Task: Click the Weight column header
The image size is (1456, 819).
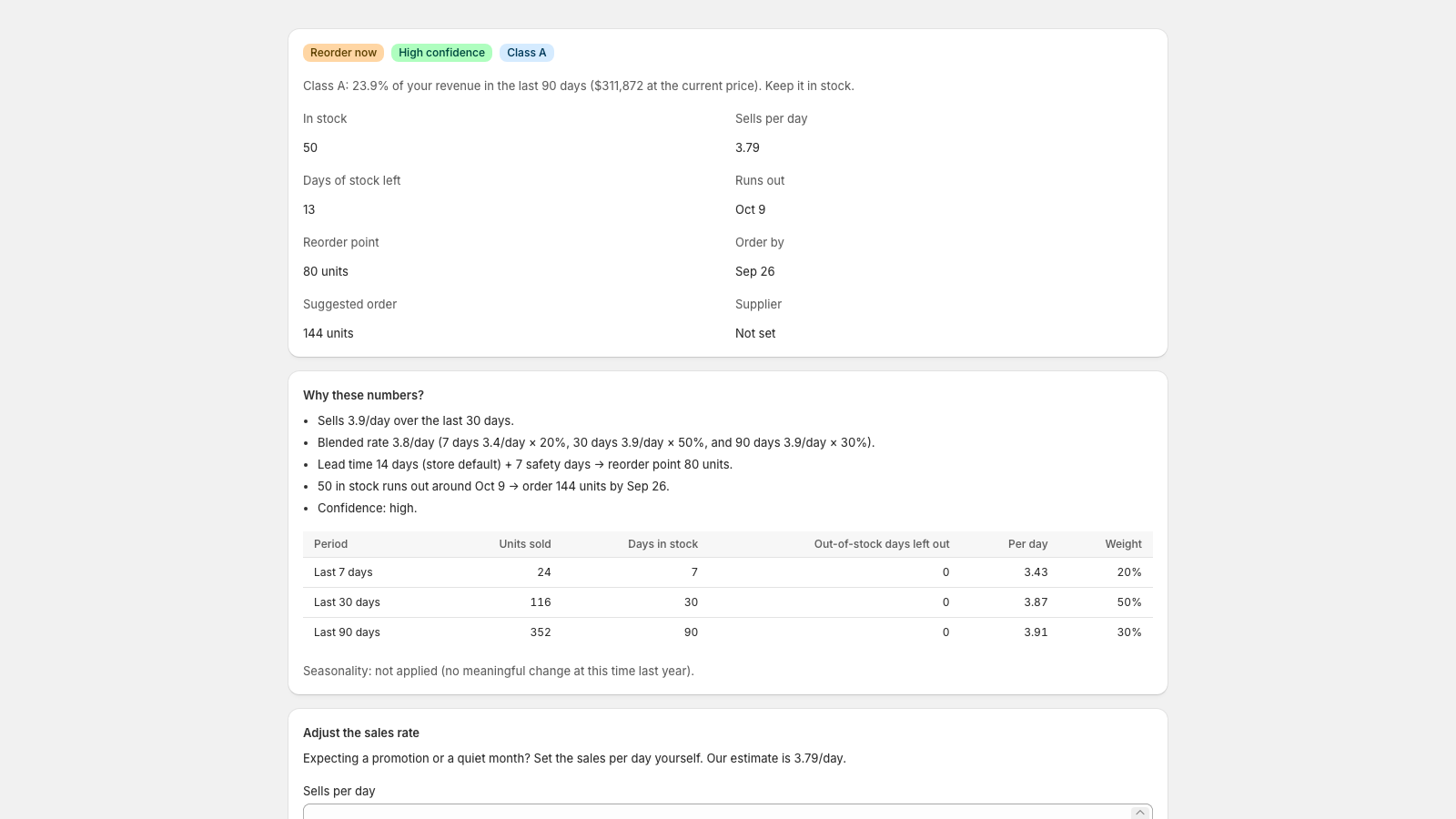Action: coord(1124,544)
